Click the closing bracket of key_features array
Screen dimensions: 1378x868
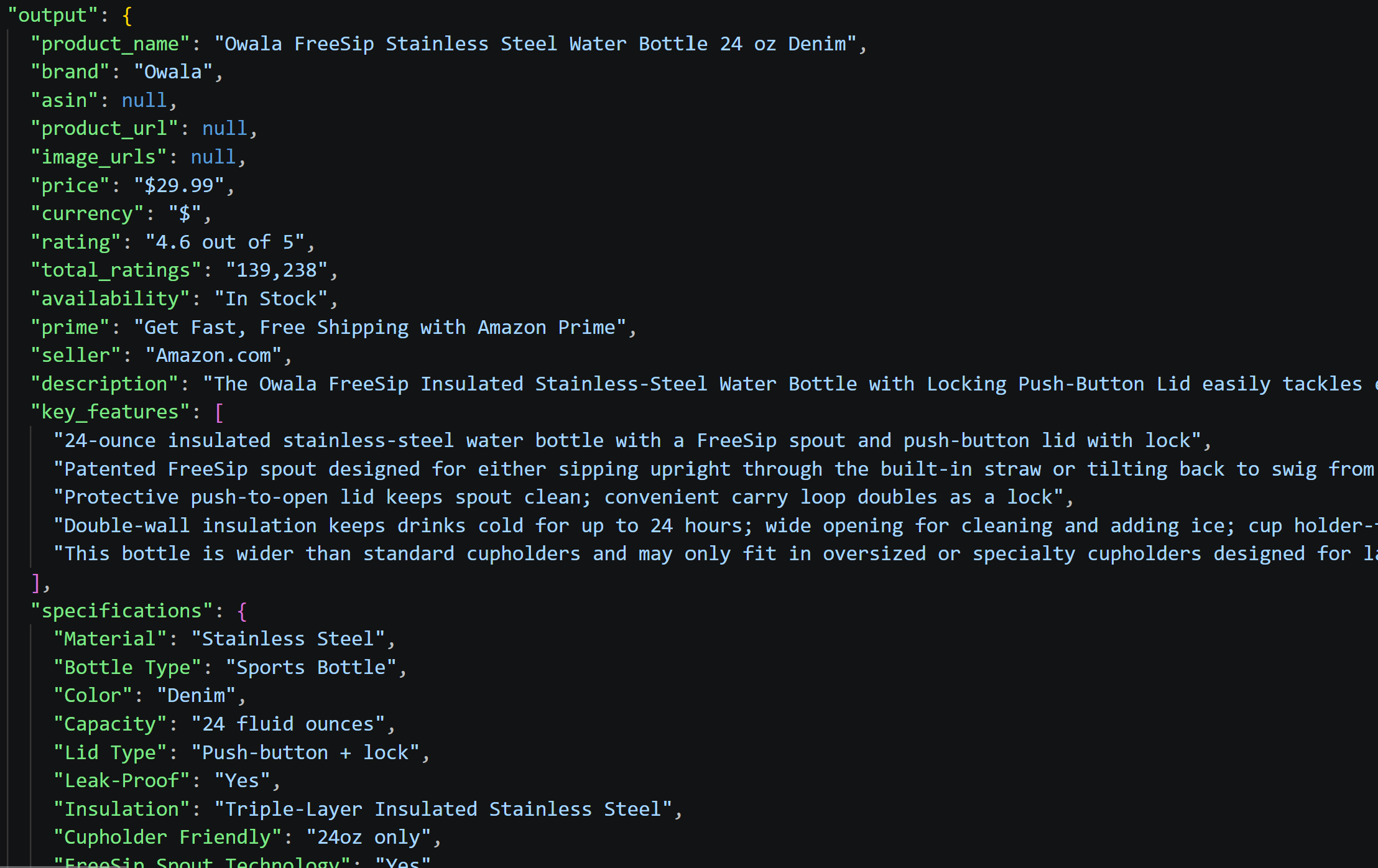pos(36,583)
